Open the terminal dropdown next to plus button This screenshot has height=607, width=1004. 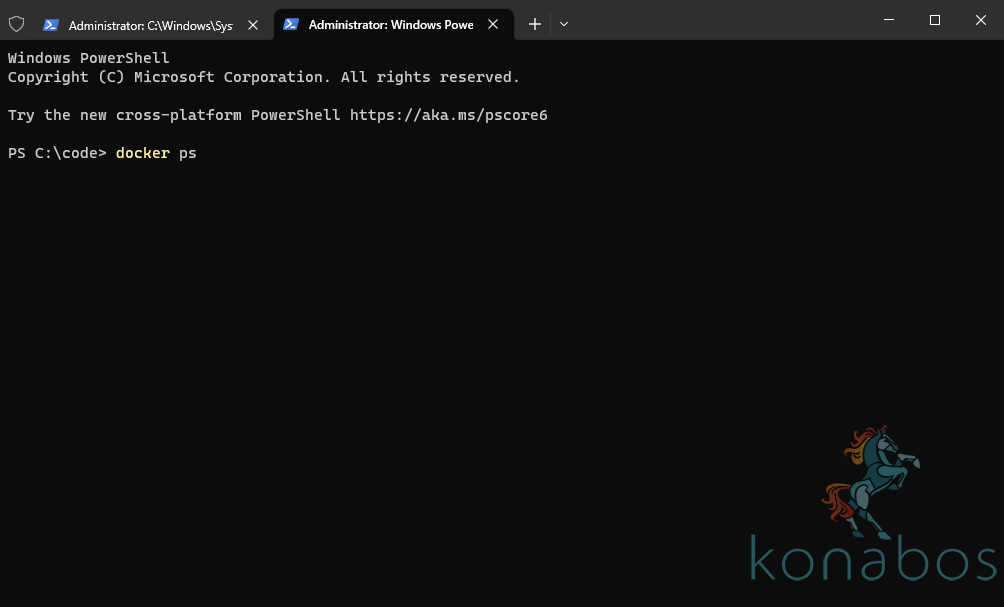point(563,23)
